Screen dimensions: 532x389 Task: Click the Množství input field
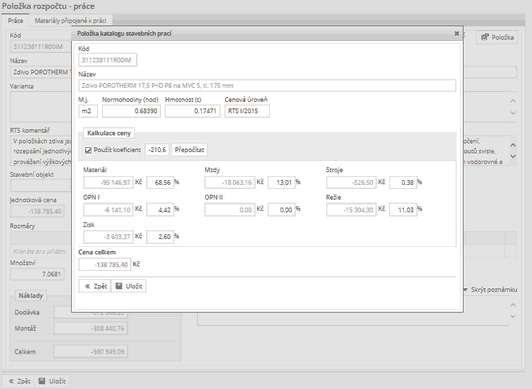[37, 274]
